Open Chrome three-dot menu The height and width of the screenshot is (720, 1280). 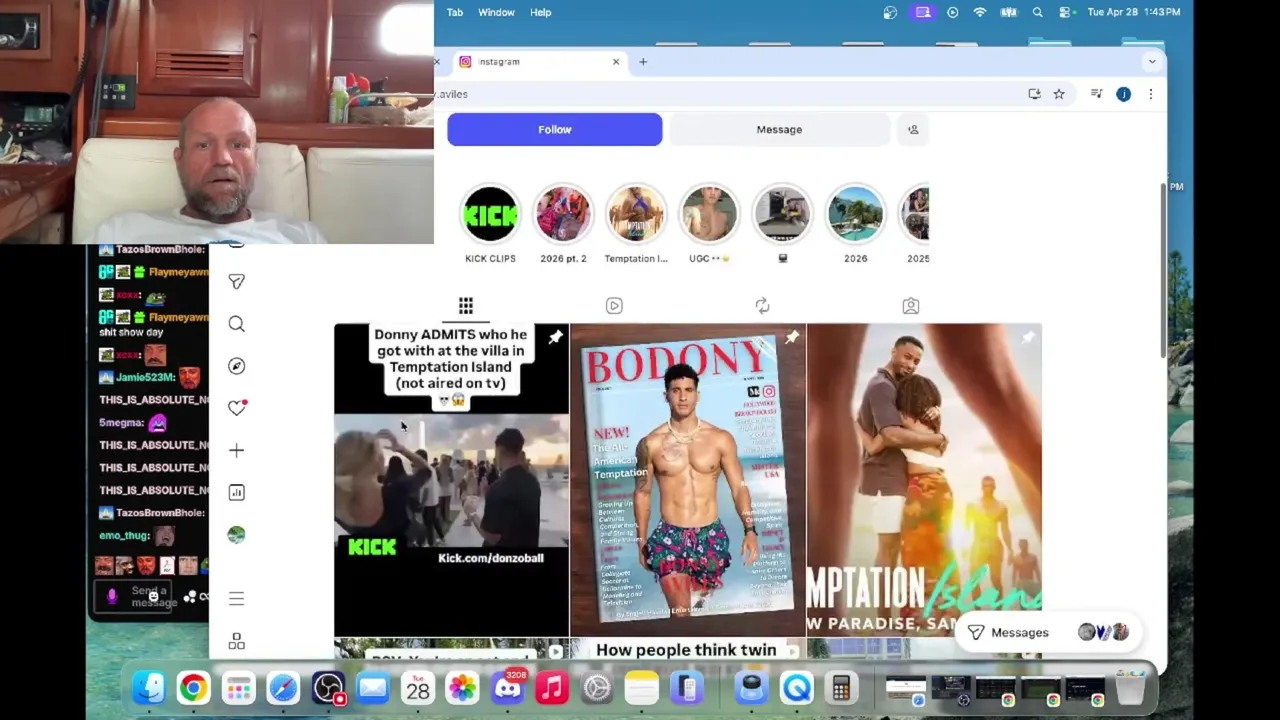pos(1150,94)
